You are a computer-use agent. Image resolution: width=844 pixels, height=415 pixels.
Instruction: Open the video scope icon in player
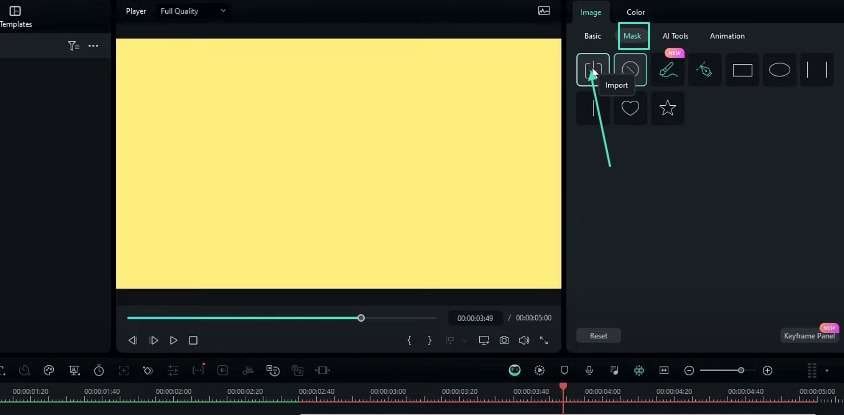pos(544,11)
